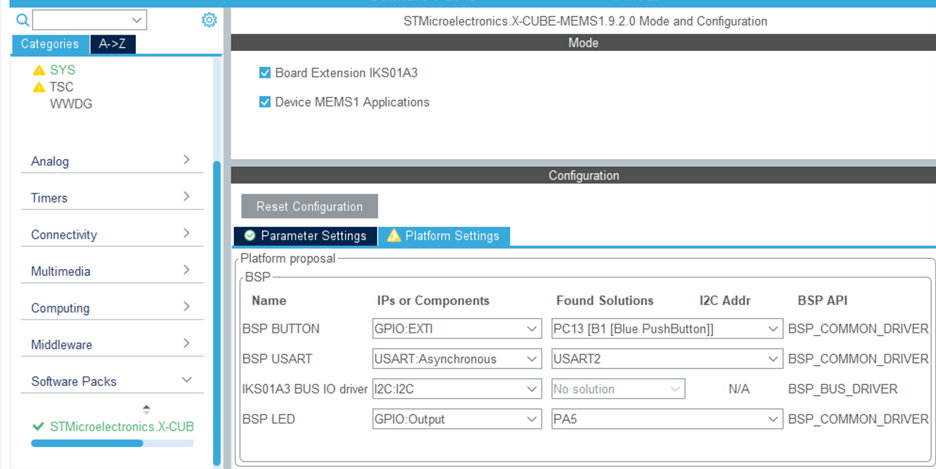
Task: Click the search magnifier icon
Action: coord(22,20)
